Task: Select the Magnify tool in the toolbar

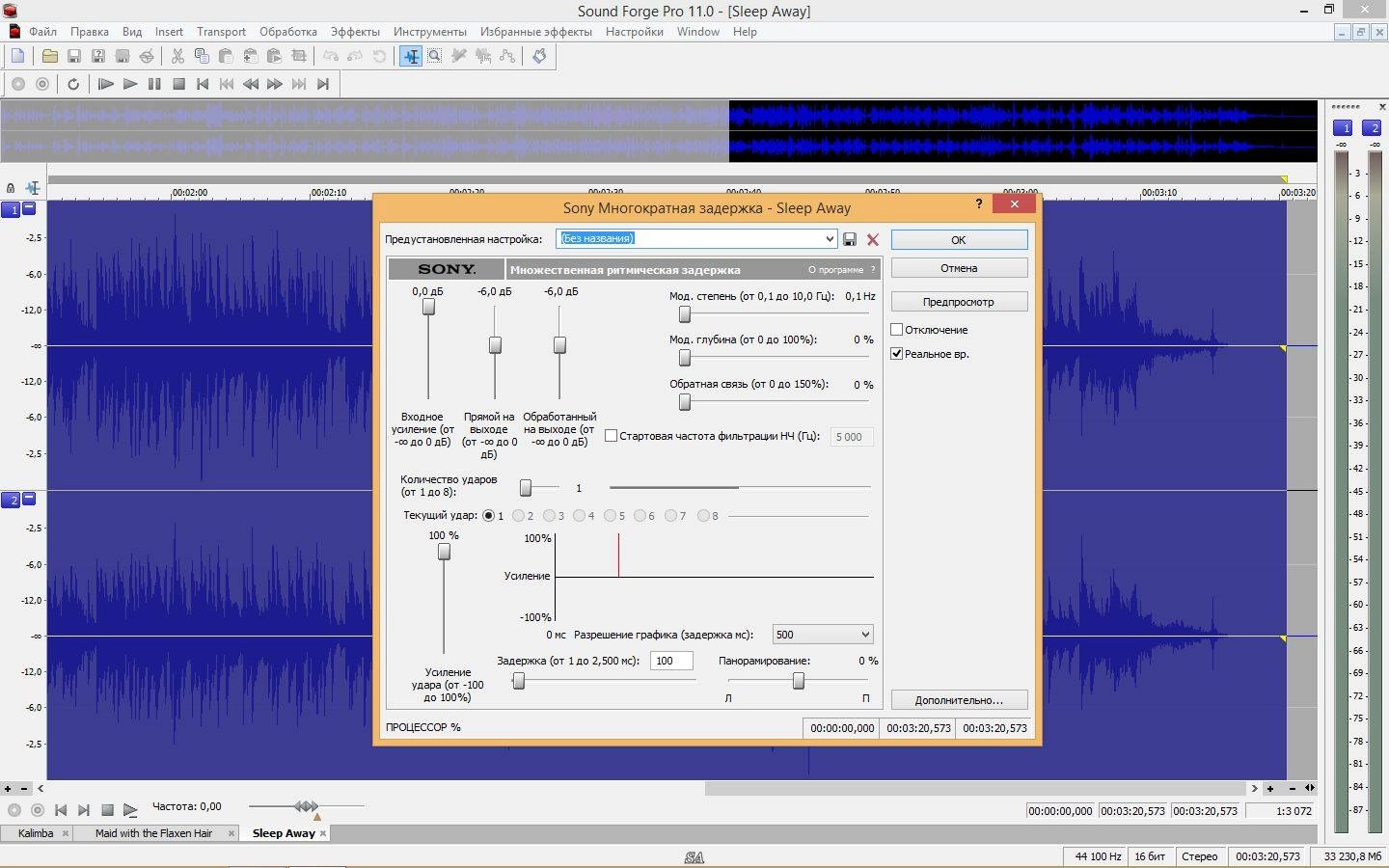Action: [x=435, y=56]
